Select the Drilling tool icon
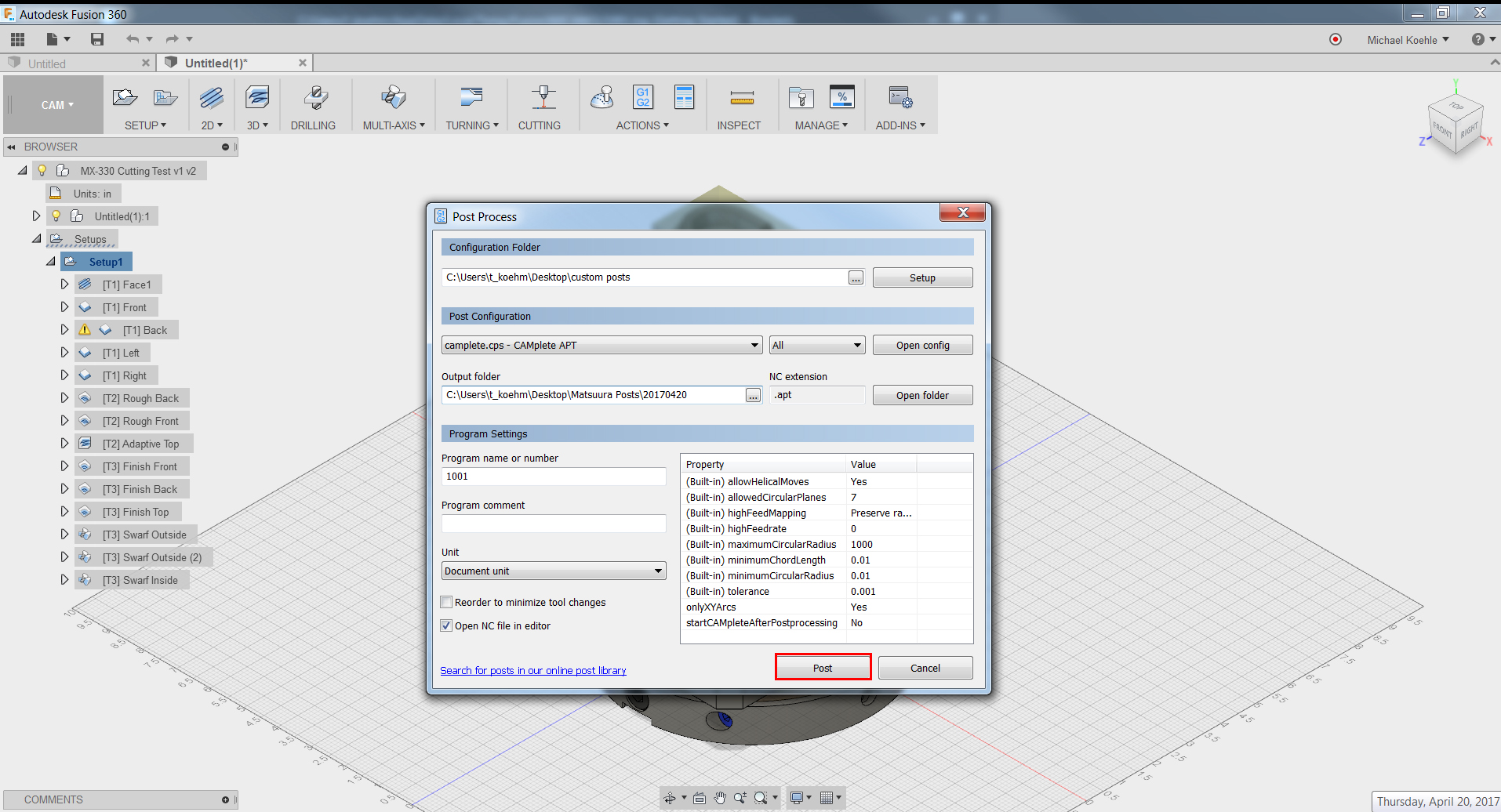The image size is (1501, 812). 315,97
